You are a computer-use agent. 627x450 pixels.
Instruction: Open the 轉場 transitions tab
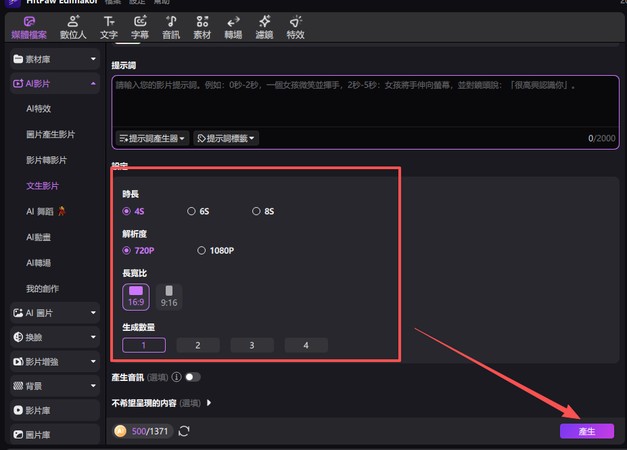(x=234, y=28)
